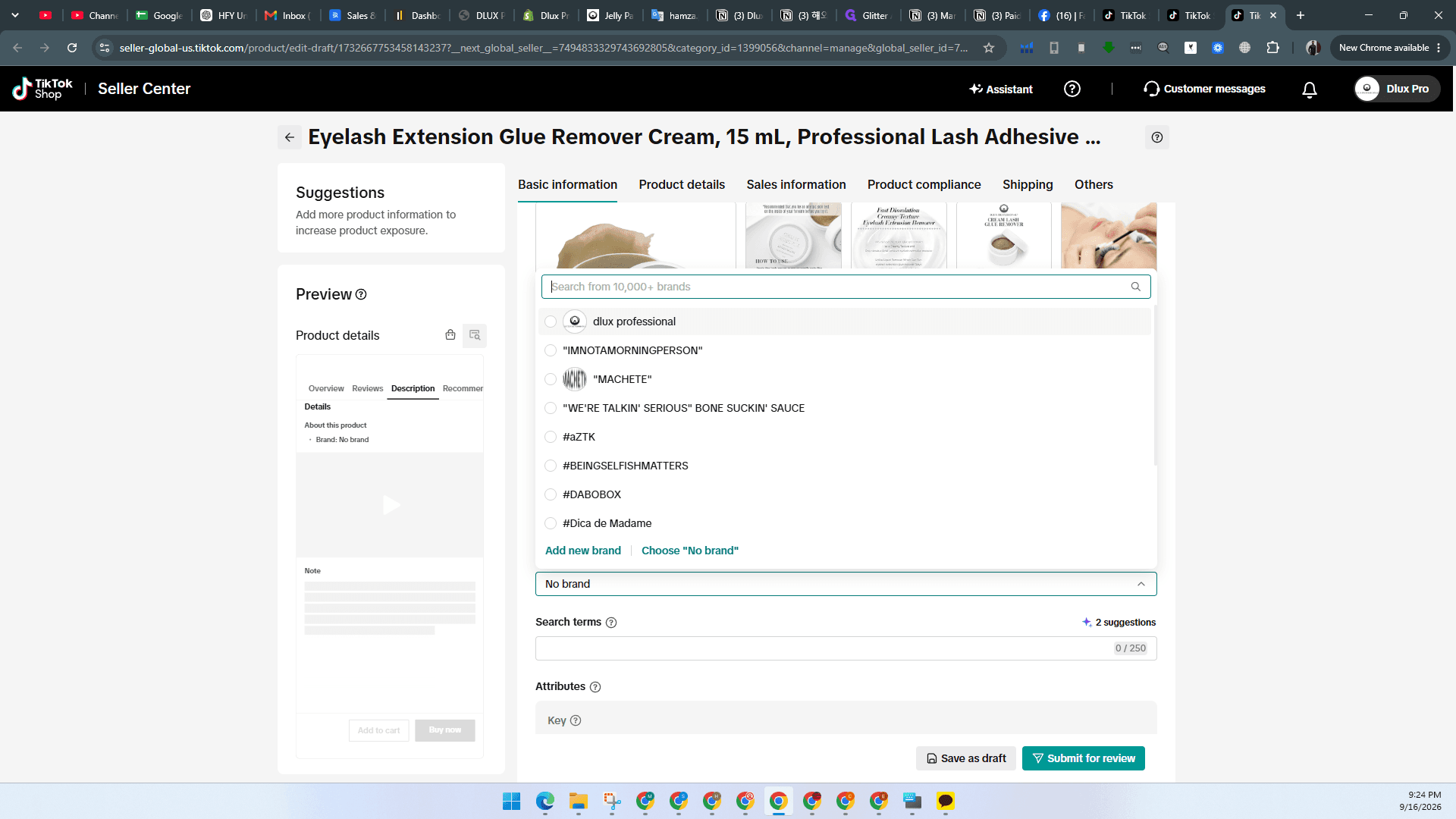Go to Shipping tab

tap(1028, 184)
